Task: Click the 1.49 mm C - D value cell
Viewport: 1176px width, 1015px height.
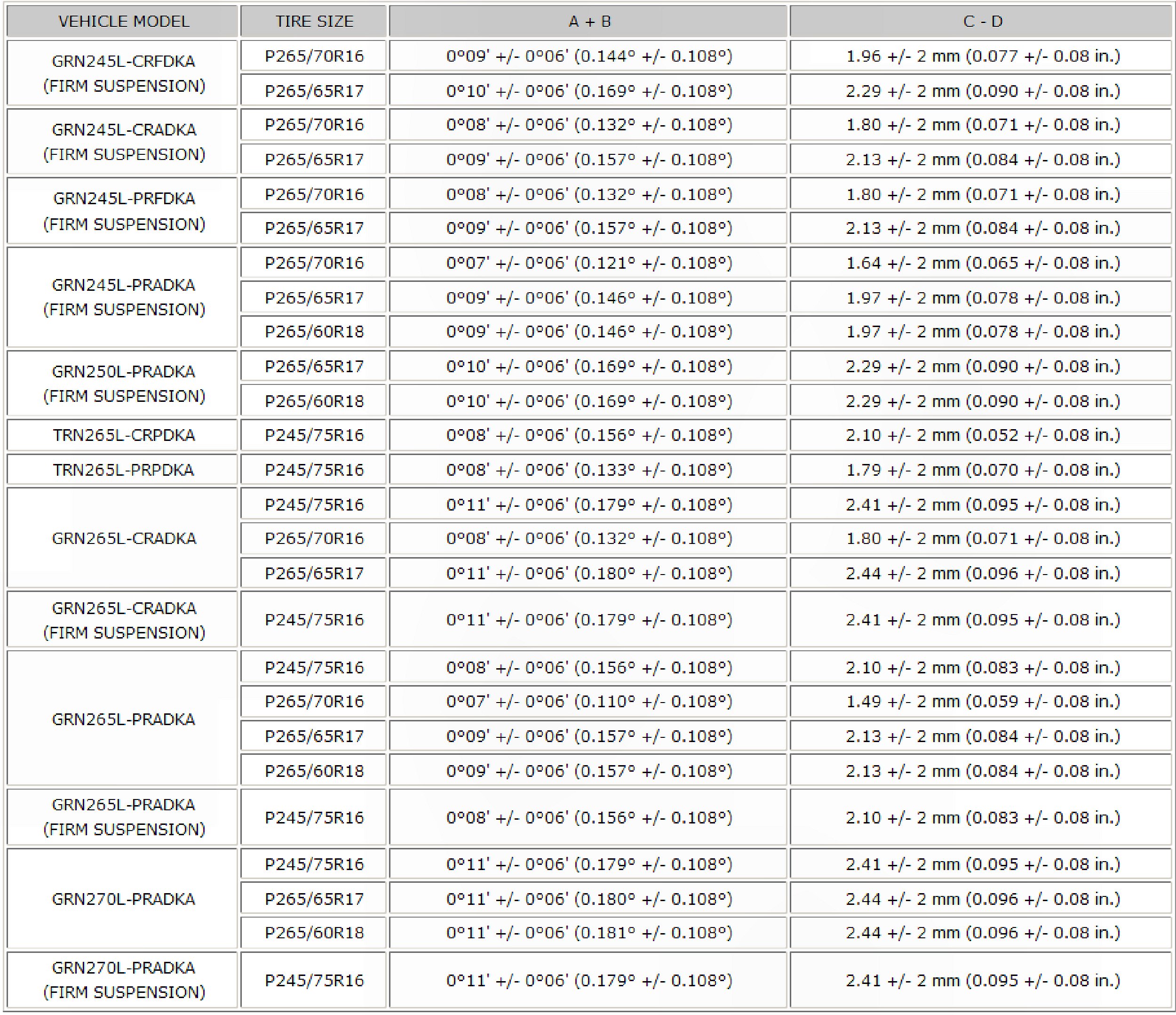Action: tap(983, 702)
